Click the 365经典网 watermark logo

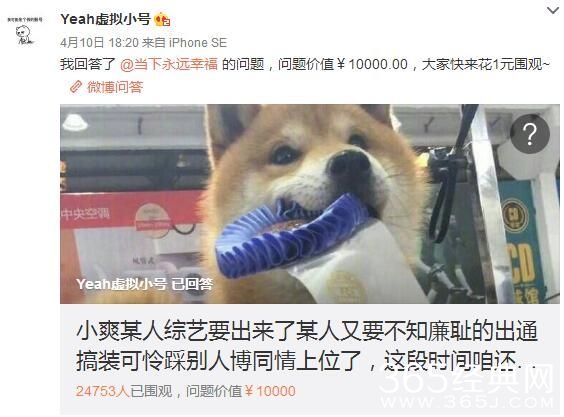click(466, 387)
